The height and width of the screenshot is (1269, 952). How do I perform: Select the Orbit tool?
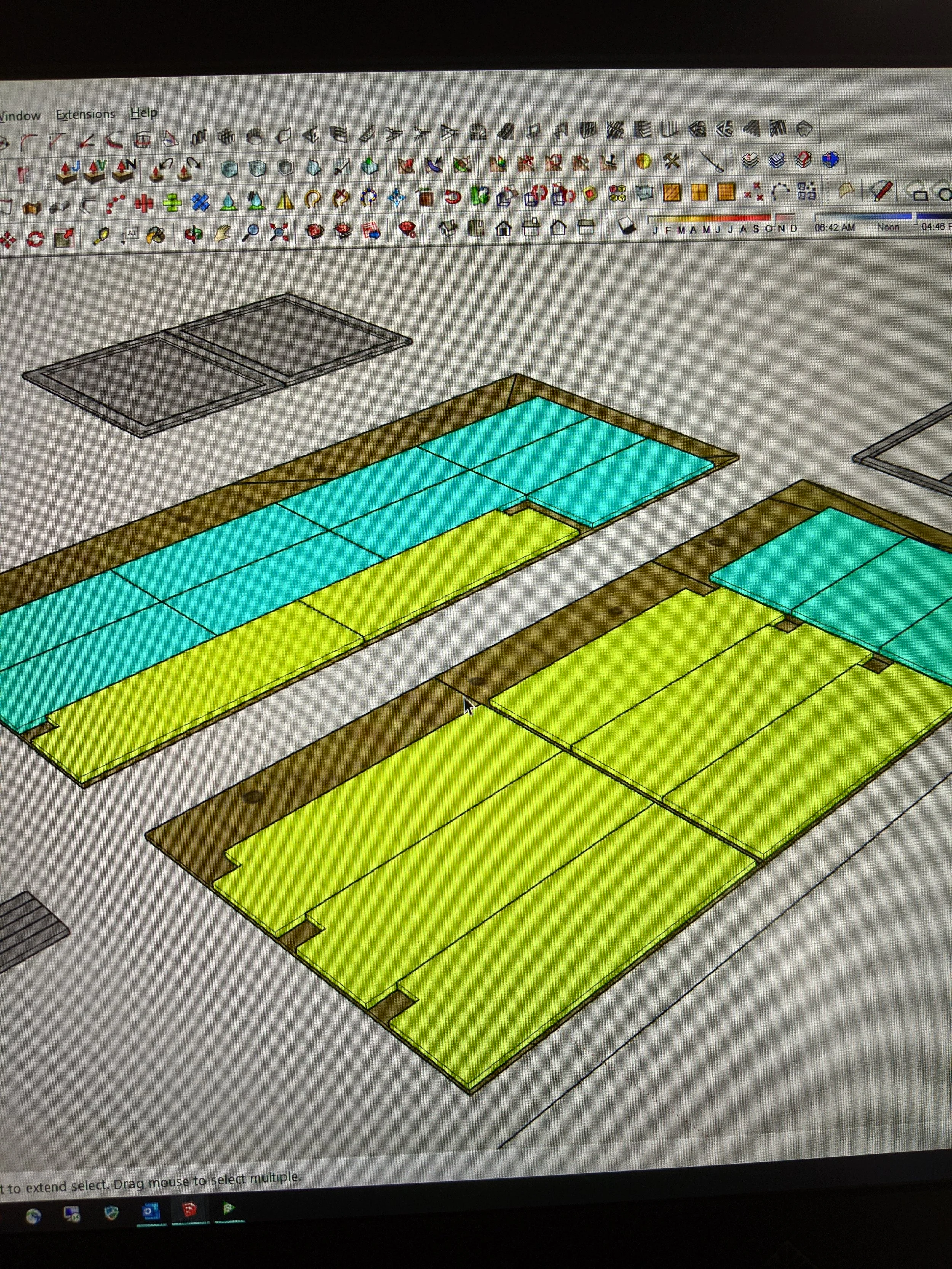[194, 234]
